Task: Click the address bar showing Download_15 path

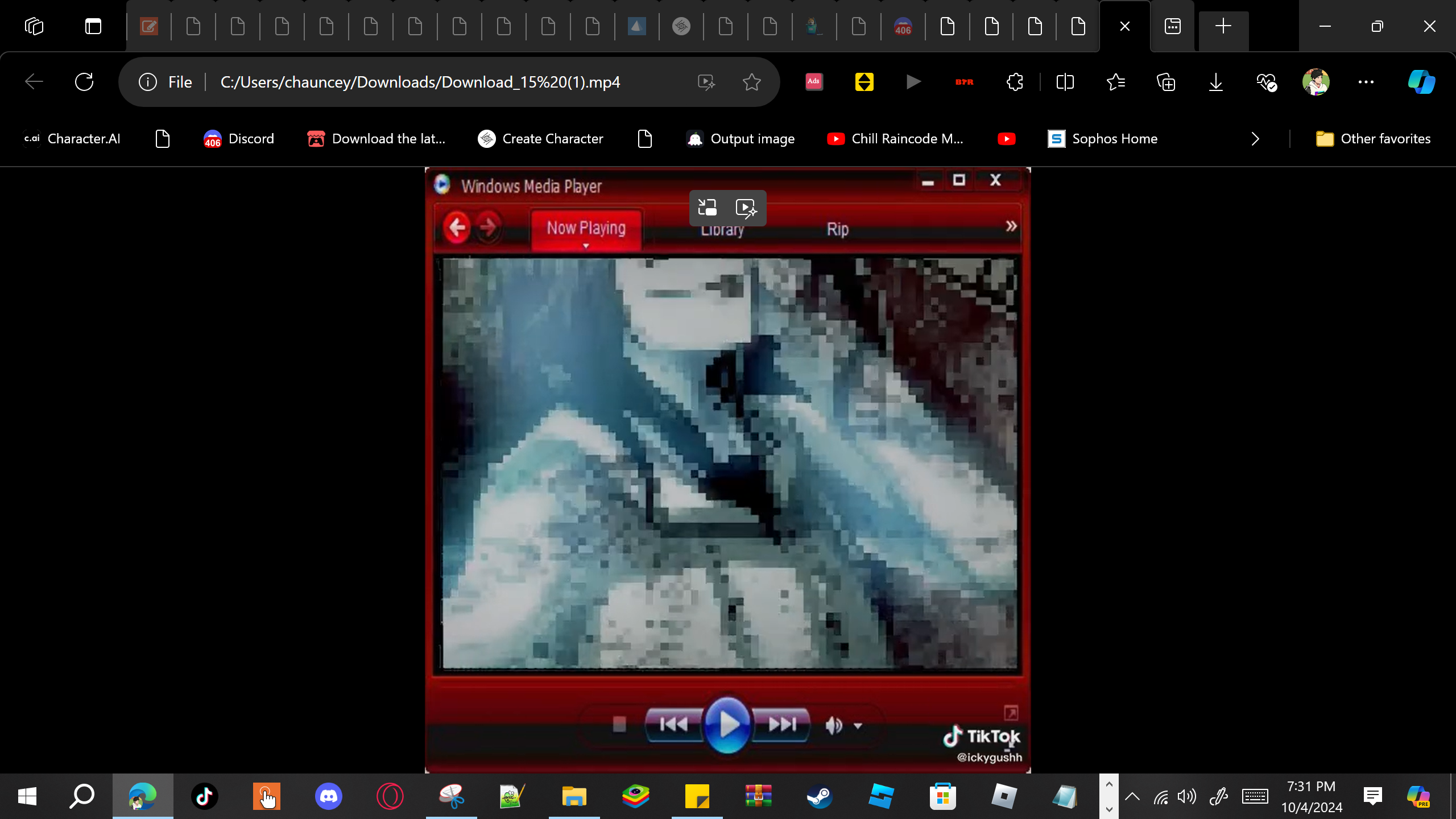Action: click(420, 82)
